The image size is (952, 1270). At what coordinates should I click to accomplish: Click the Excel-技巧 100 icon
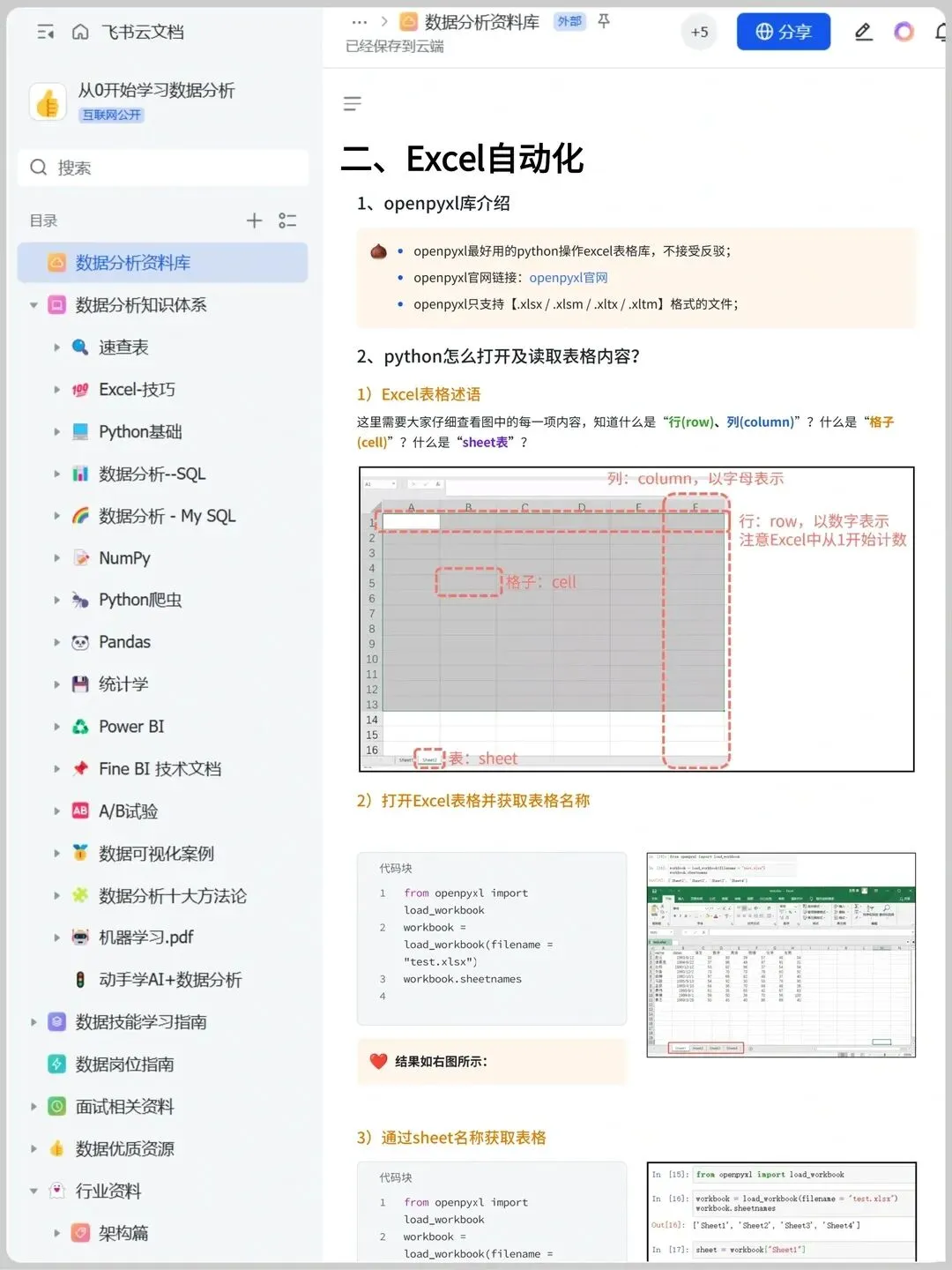pyautogui.click(x=80, y=390)
